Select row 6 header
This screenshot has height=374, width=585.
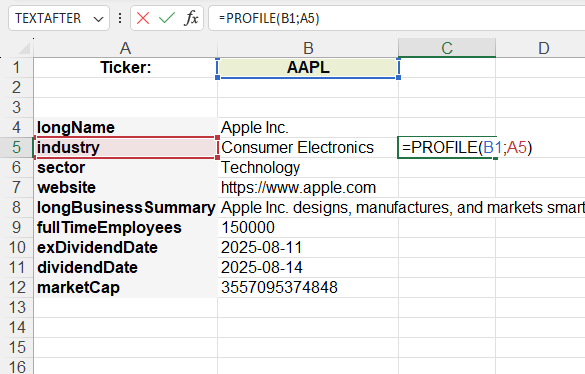[x=16, y=167]
